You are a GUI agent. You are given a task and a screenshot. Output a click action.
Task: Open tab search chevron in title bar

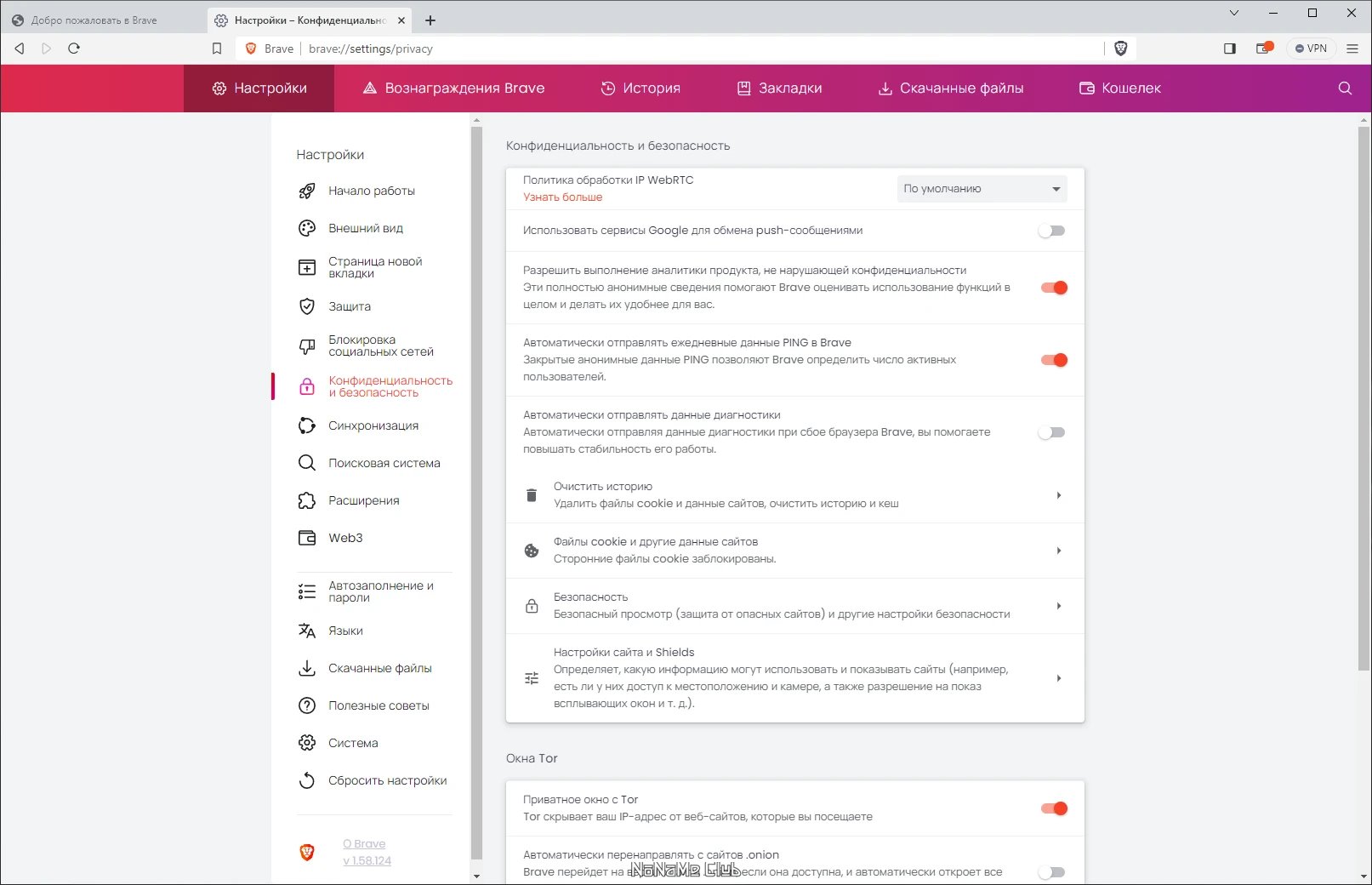click(1234, 13)
